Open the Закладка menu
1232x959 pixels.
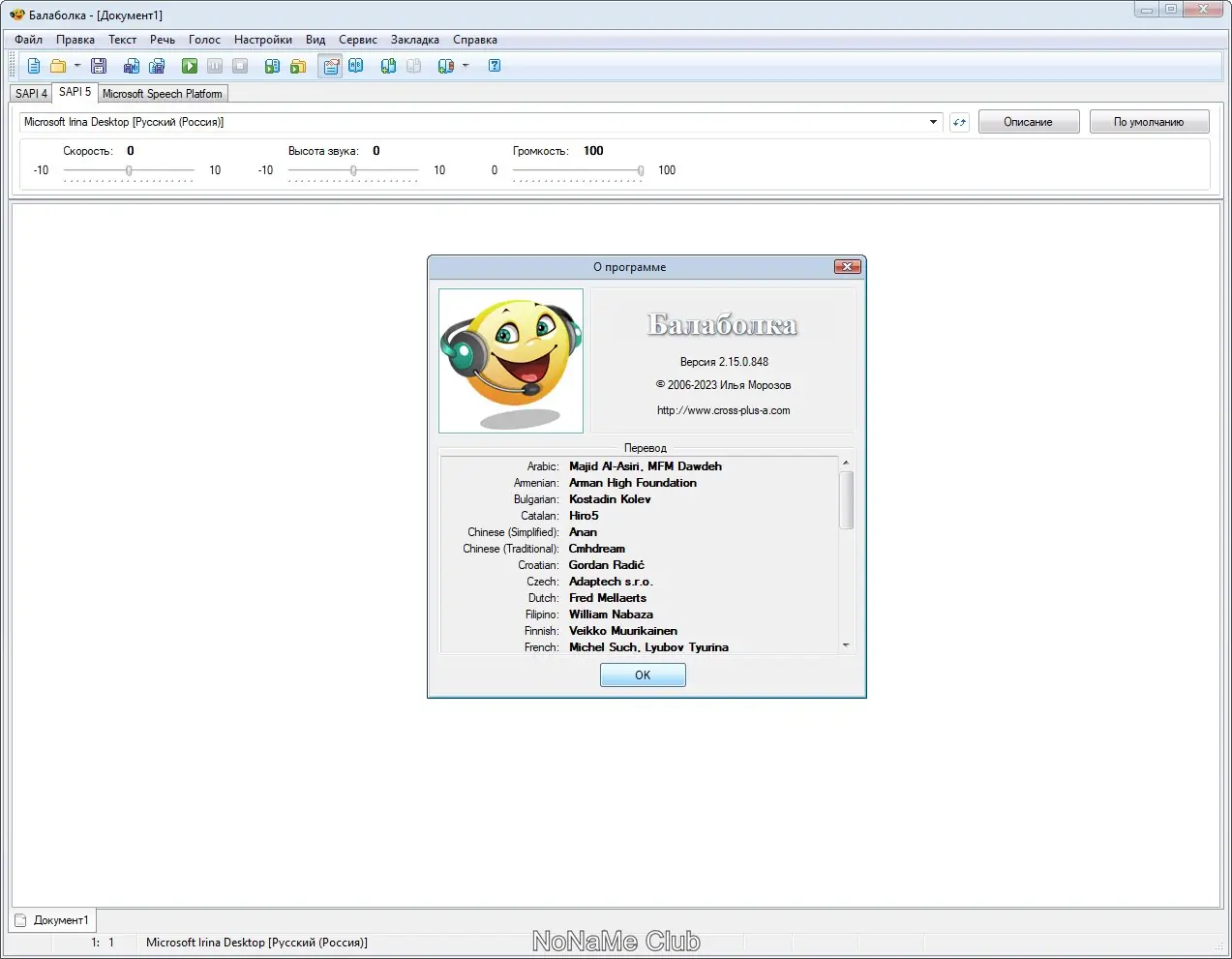415,40
